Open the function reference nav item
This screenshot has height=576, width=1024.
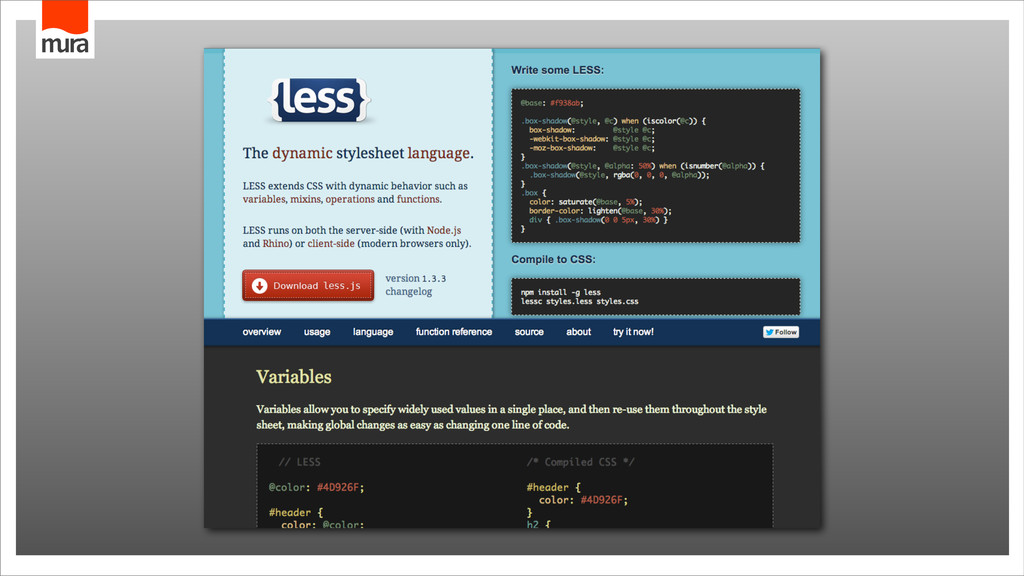[454, 332]
